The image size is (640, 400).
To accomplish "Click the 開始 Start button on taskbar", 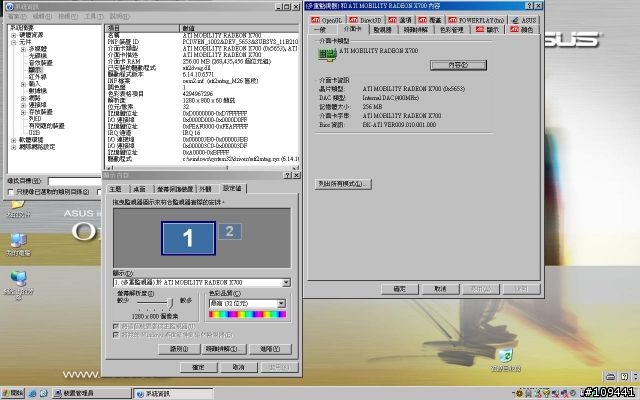I will pos(13,393).
